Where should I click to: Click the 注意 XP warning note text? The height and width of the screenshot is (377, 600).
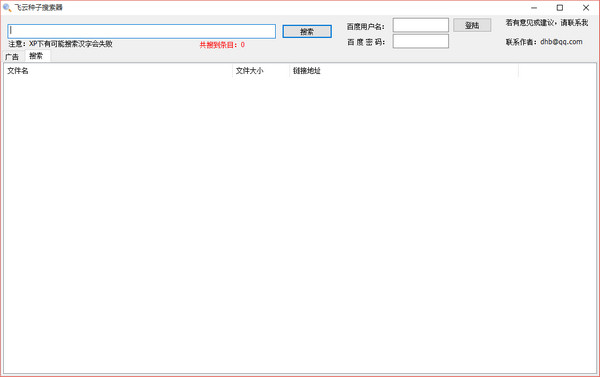[60, 44]
